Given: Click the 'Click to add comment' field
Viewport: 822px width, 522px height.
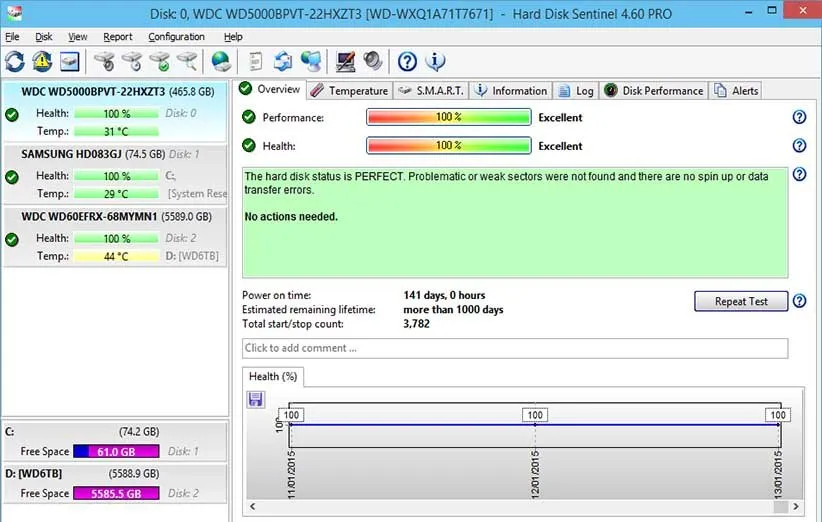Looking at the screenshot, I should click(x=514, y=348).
